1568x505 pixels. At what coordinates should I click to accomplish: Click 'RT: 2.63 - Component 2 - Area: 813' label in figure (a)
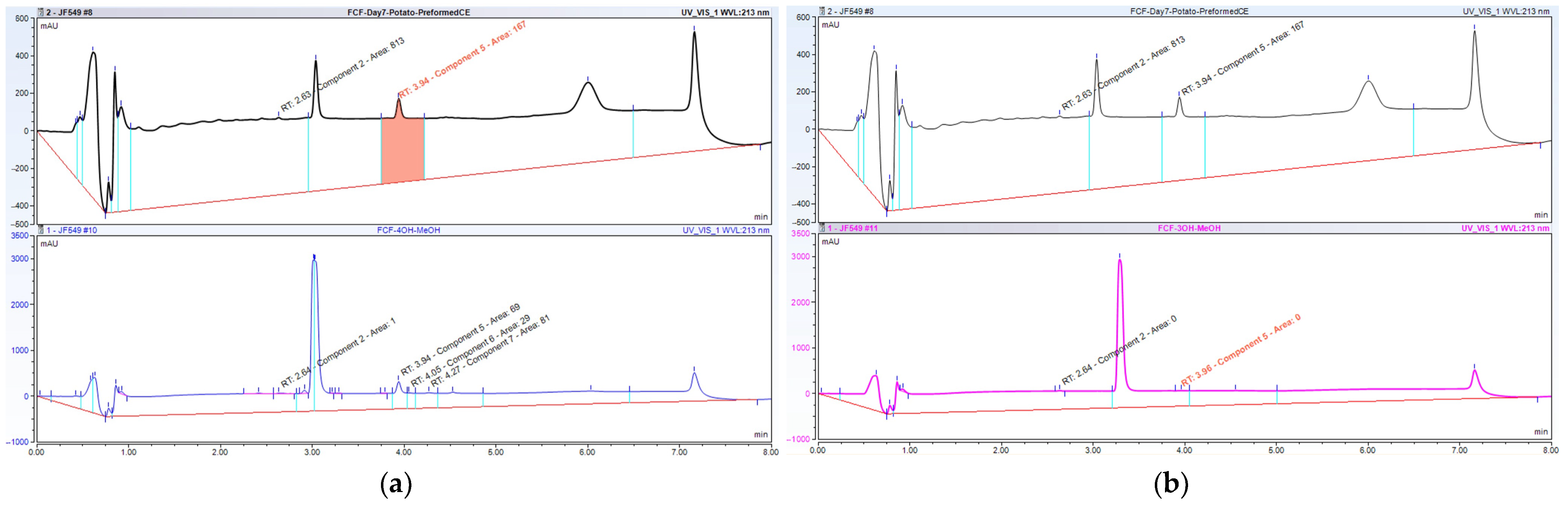[343, 75]
